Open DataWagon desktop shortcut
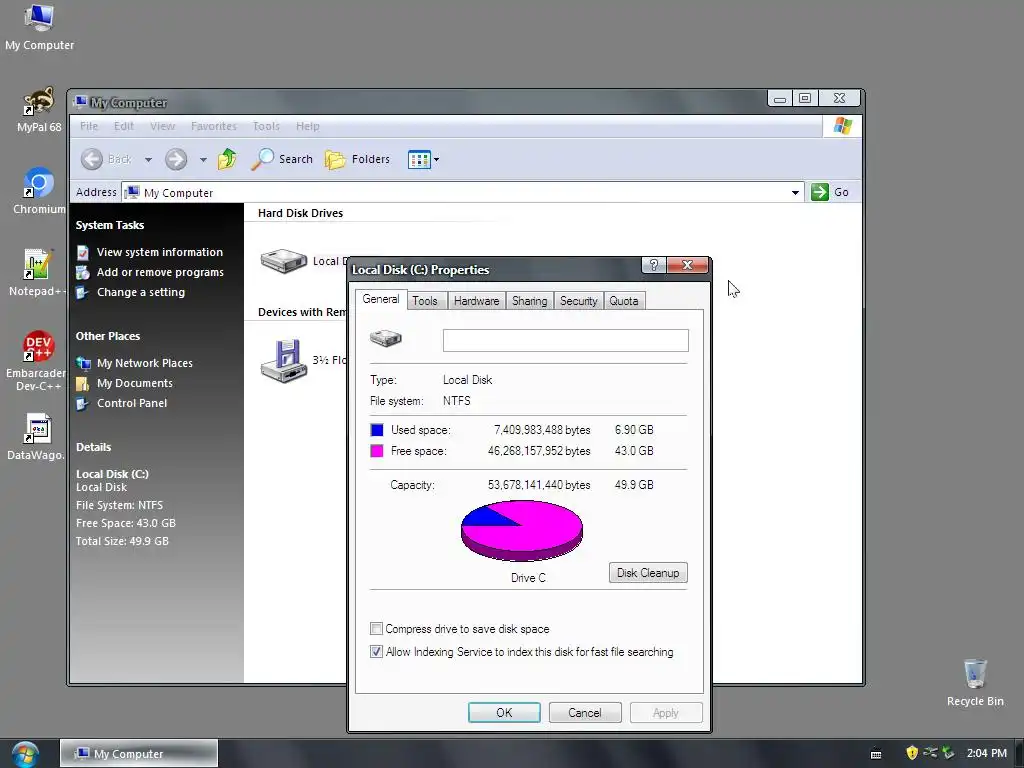Screen dimensions: 1024x768 [38, 436]
